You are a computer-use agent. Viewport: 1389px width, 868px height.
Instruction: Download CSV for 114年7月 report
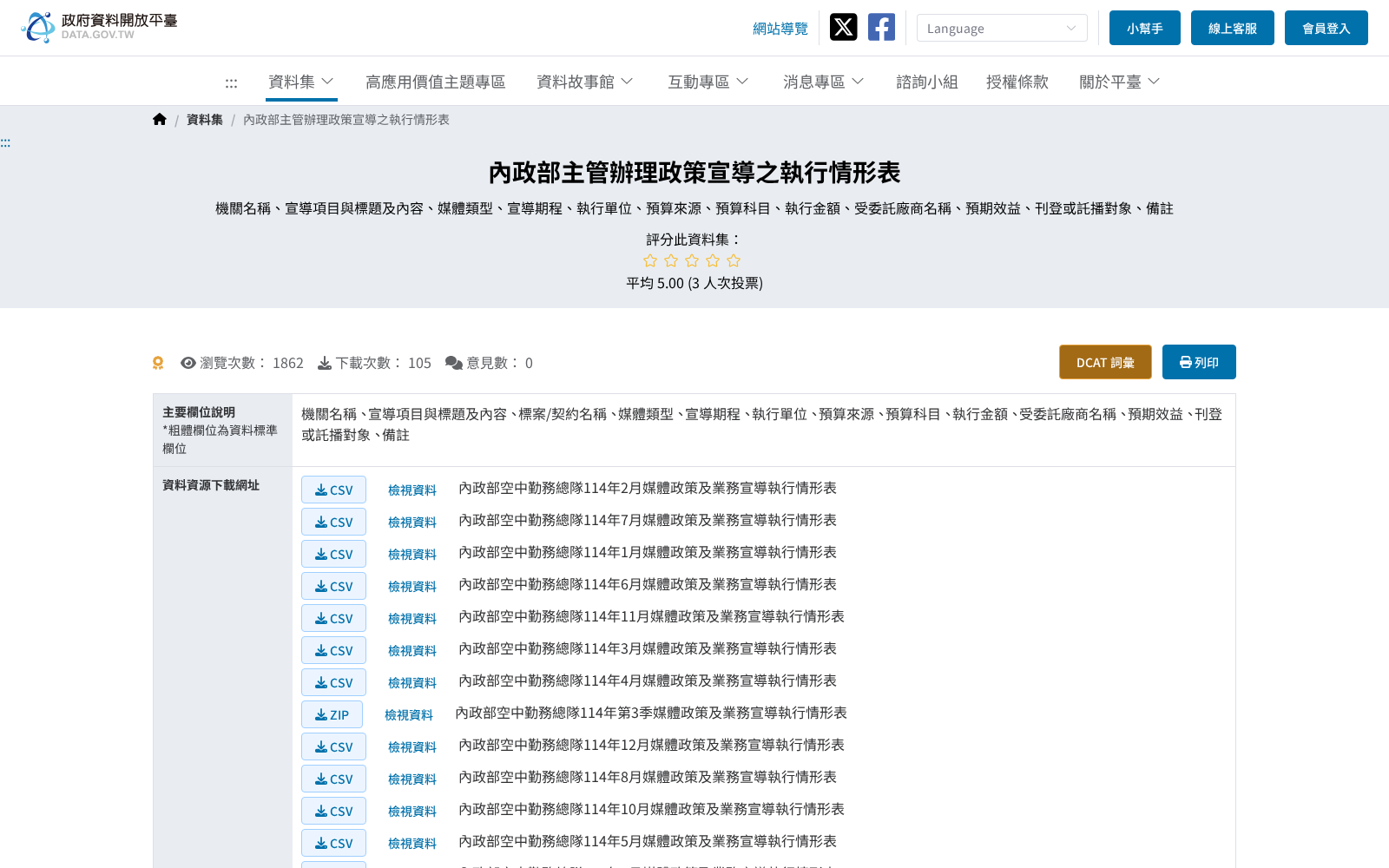333,522
